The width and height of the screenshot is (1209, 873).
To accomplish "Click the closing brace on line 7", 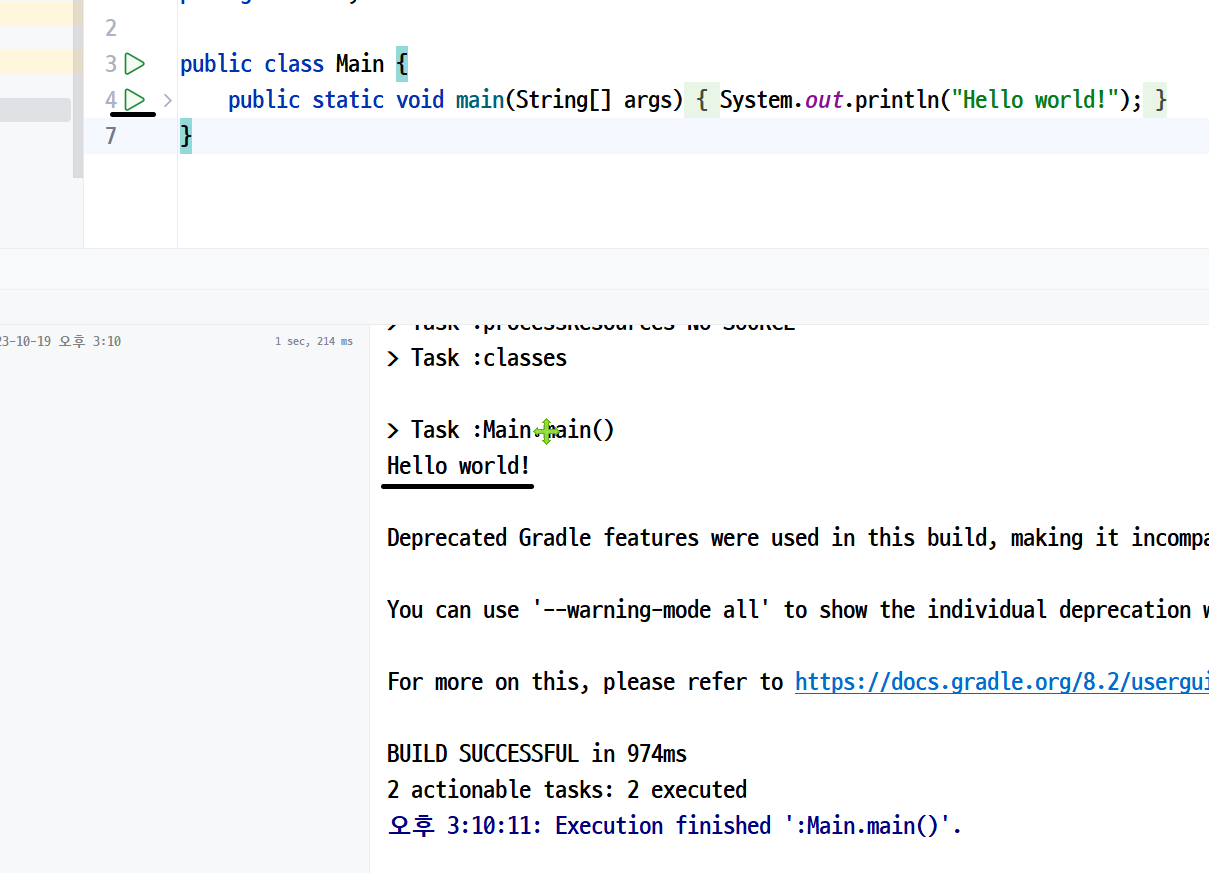I will click(186, 136).
